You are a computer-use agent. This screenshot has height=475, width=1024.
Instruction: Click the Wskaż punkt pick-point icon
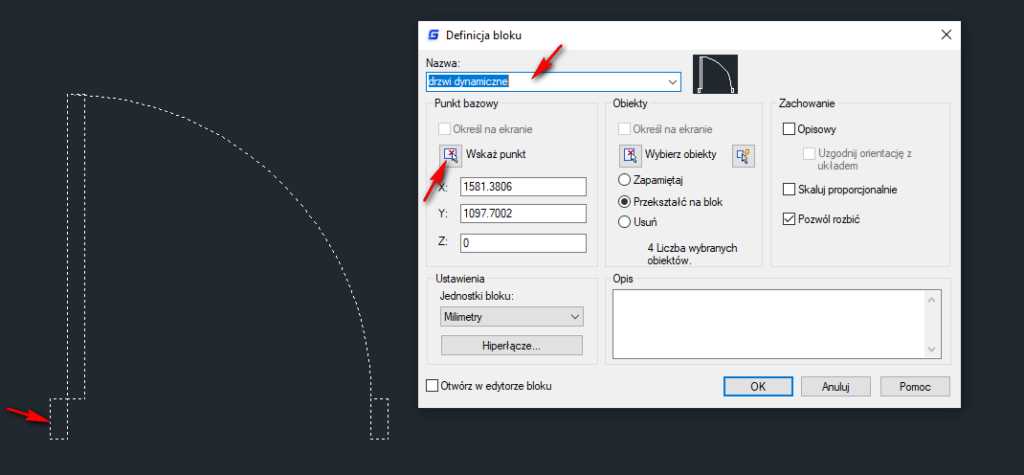click(450, 155)
